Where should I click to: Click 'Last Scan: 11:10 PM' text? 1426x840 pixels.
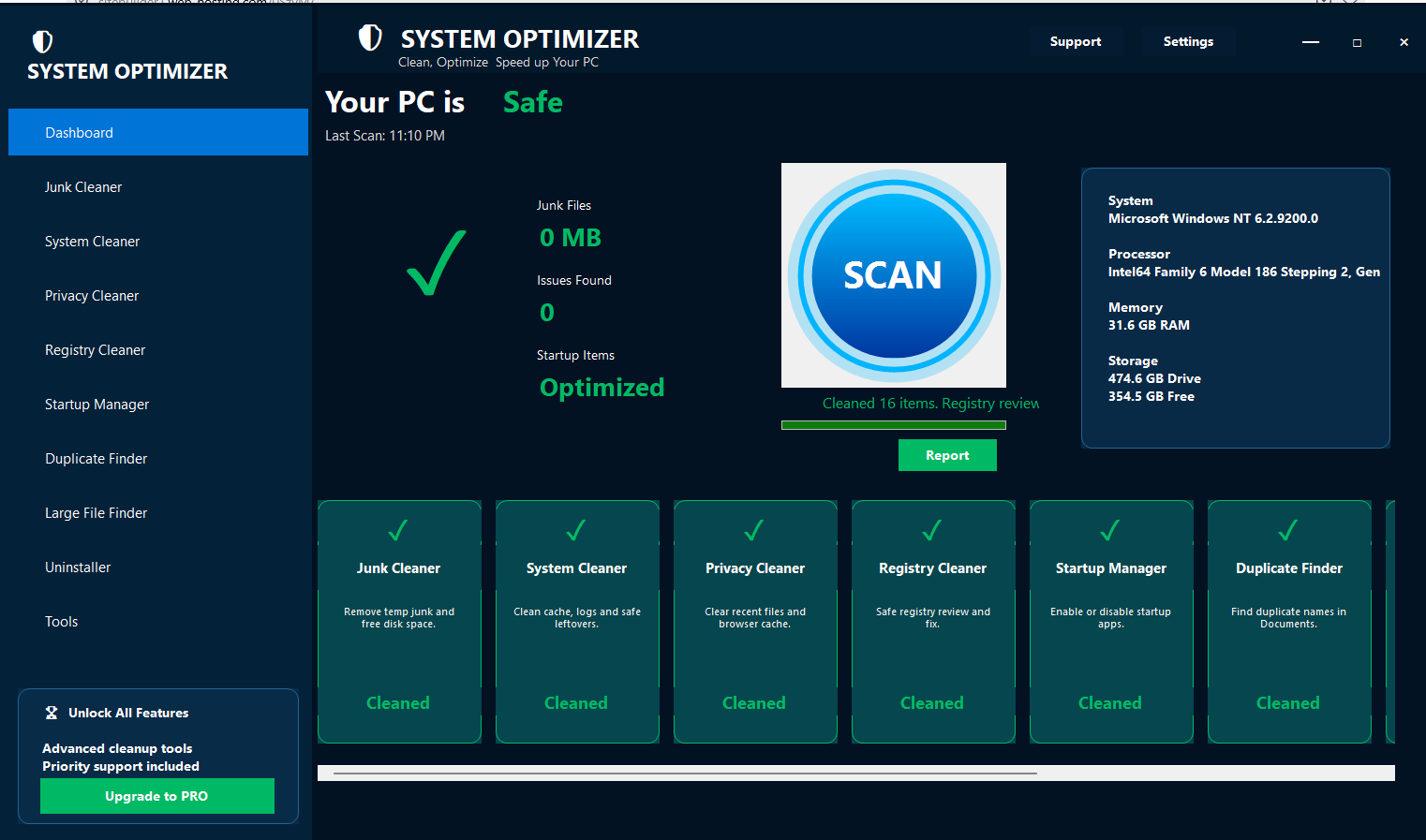(x=385, y=136)
